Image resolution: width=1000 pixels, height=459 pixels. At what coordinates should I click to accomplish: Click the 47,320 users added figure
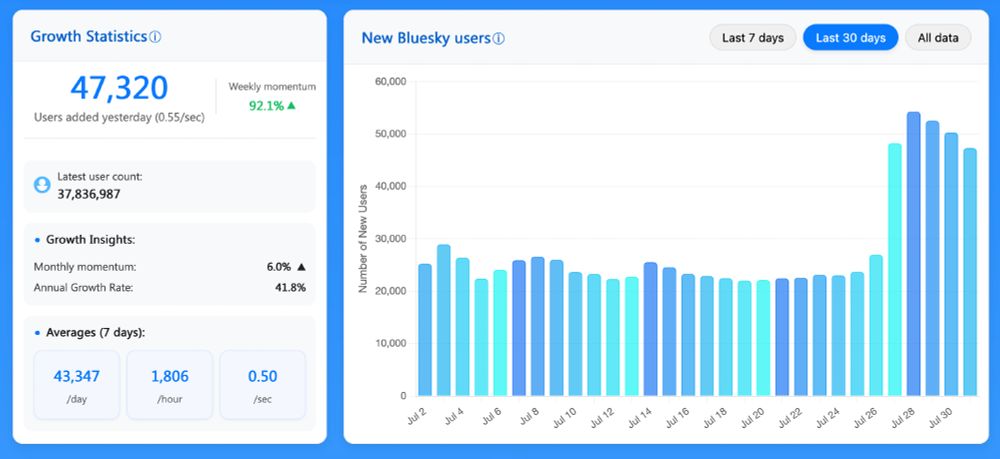(x=119, y=88)
